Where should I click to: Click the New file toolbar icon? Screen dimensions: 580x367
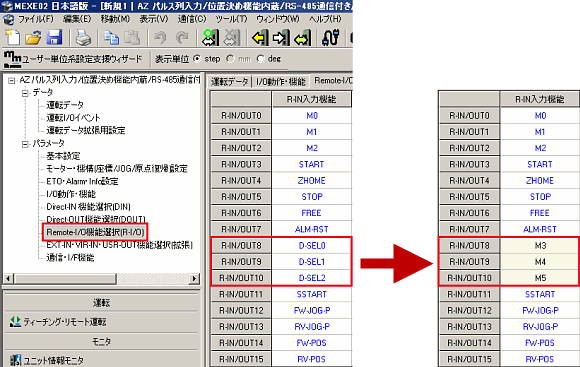point(13,37)
